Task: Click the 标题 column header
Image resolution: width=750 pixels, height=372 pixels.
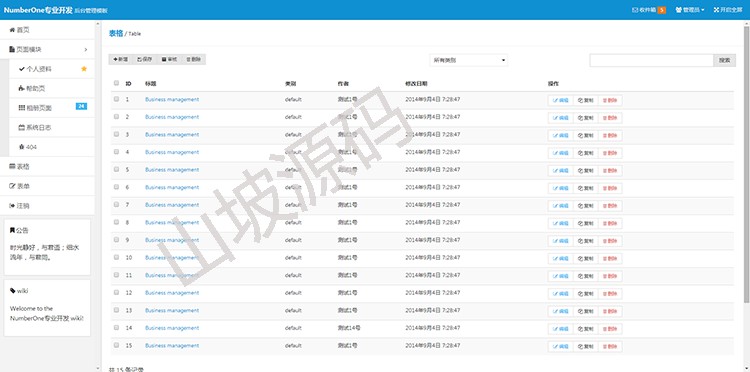Action: (x=150, y=84)
